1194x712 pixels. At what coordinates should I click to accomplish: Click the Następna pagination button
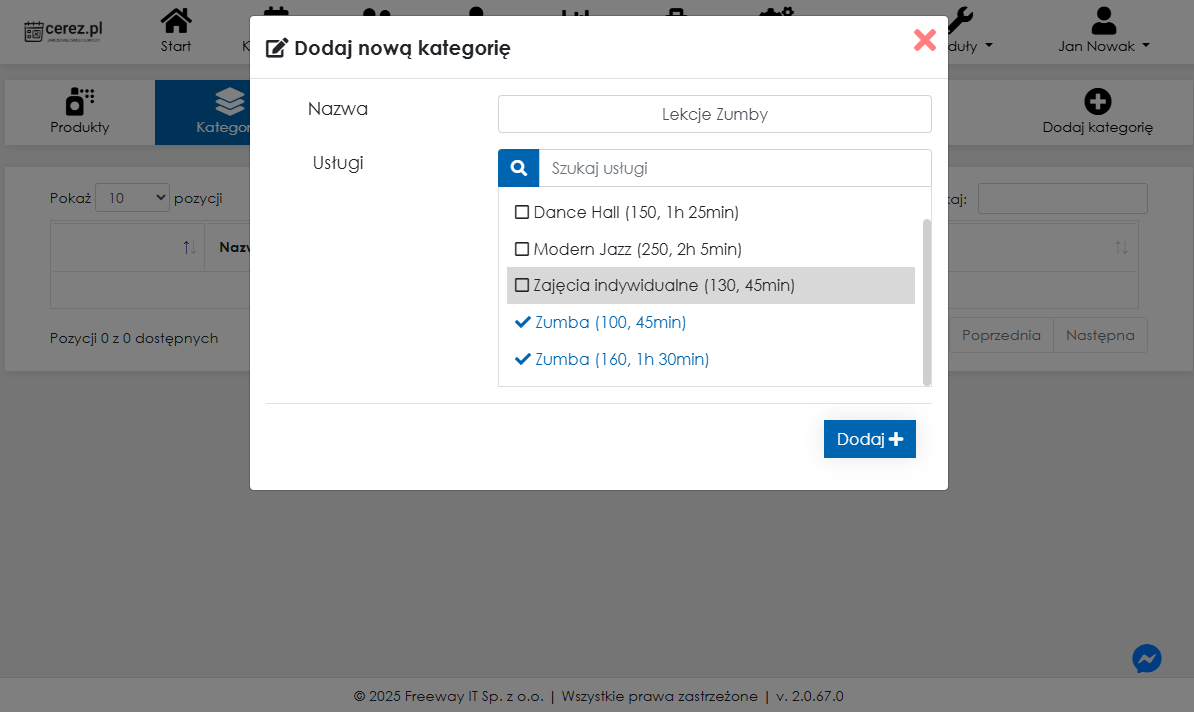pyautogui.click(x=1100, y=335)
